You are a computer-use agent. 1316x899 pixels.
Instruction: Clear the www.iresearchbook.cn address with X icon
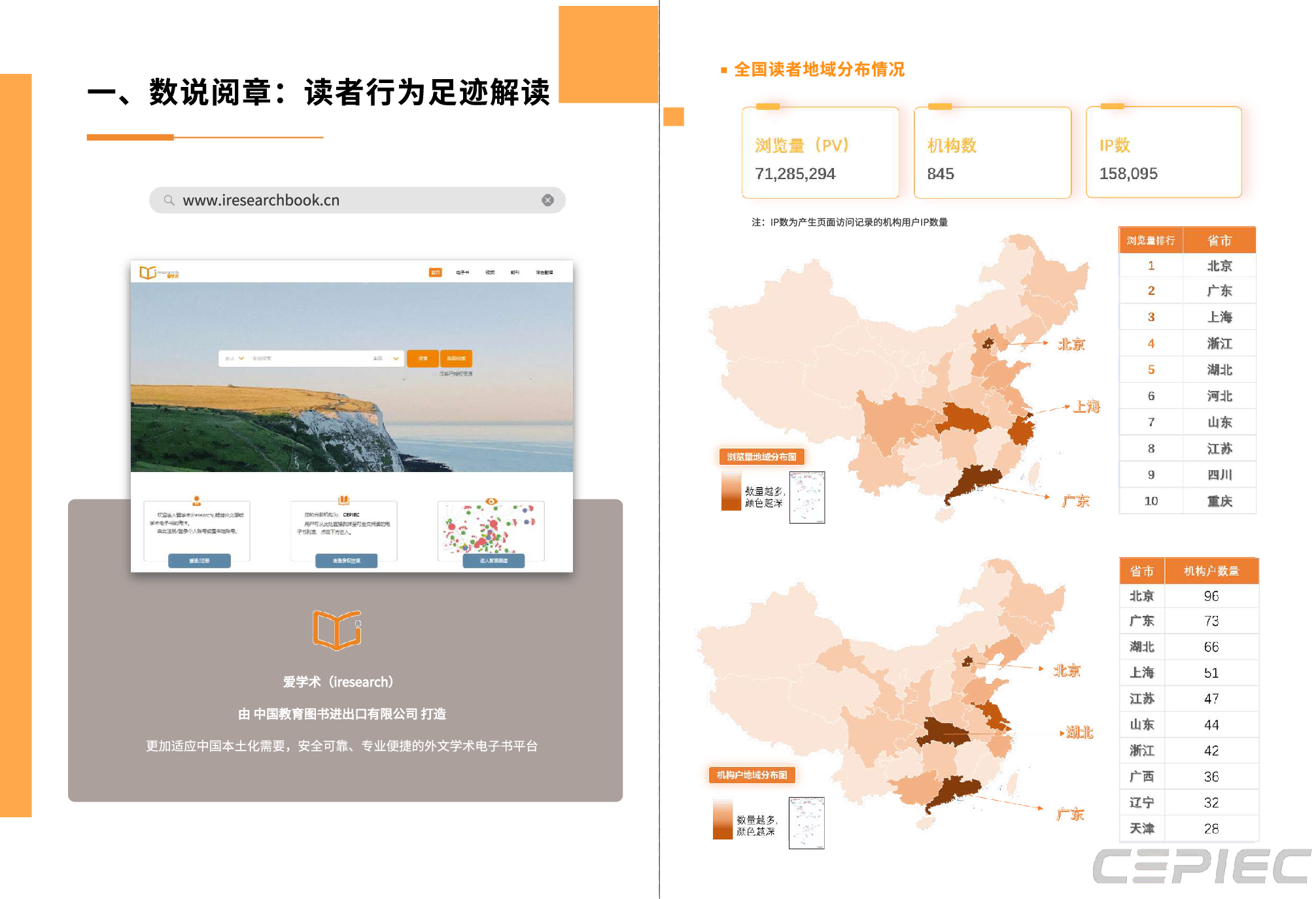pos(547,201)
